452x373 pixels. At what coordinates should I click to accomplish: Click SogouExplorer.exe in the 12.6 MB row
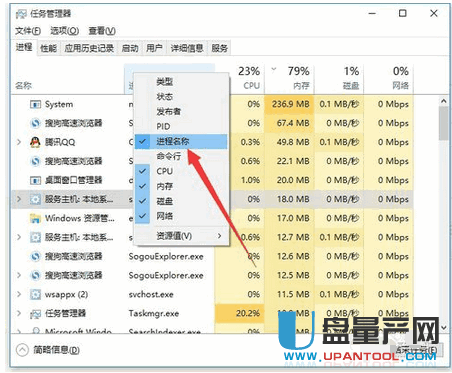point(166,257)
